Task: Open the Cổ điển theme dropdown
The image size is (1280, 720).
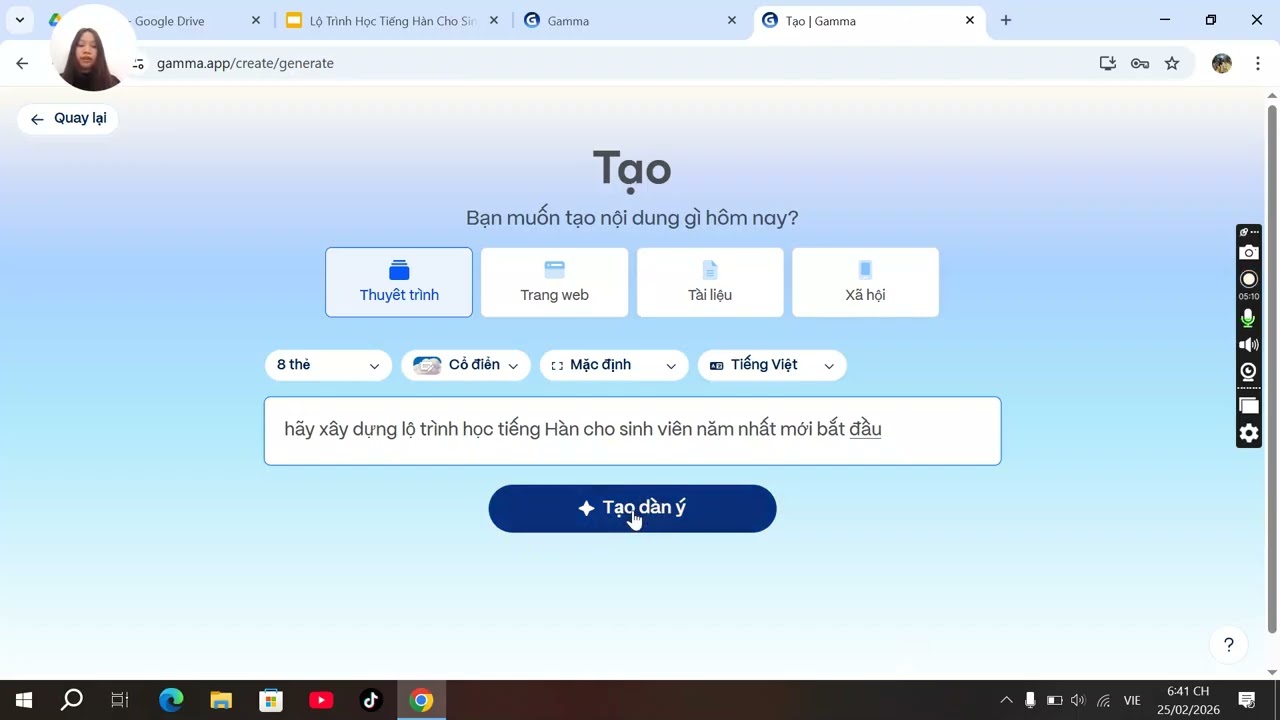Action: [466, 365]
